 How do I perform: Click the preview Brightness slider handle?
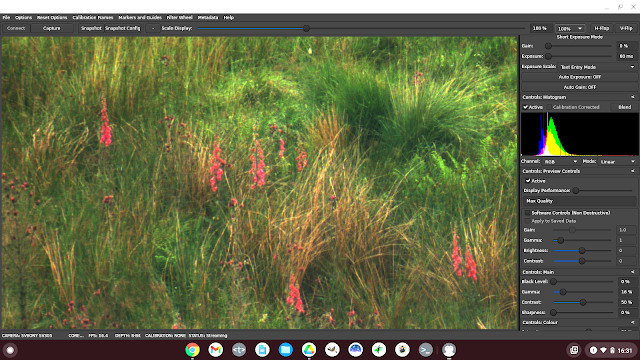pyautogui.click(x=582, y=251)
